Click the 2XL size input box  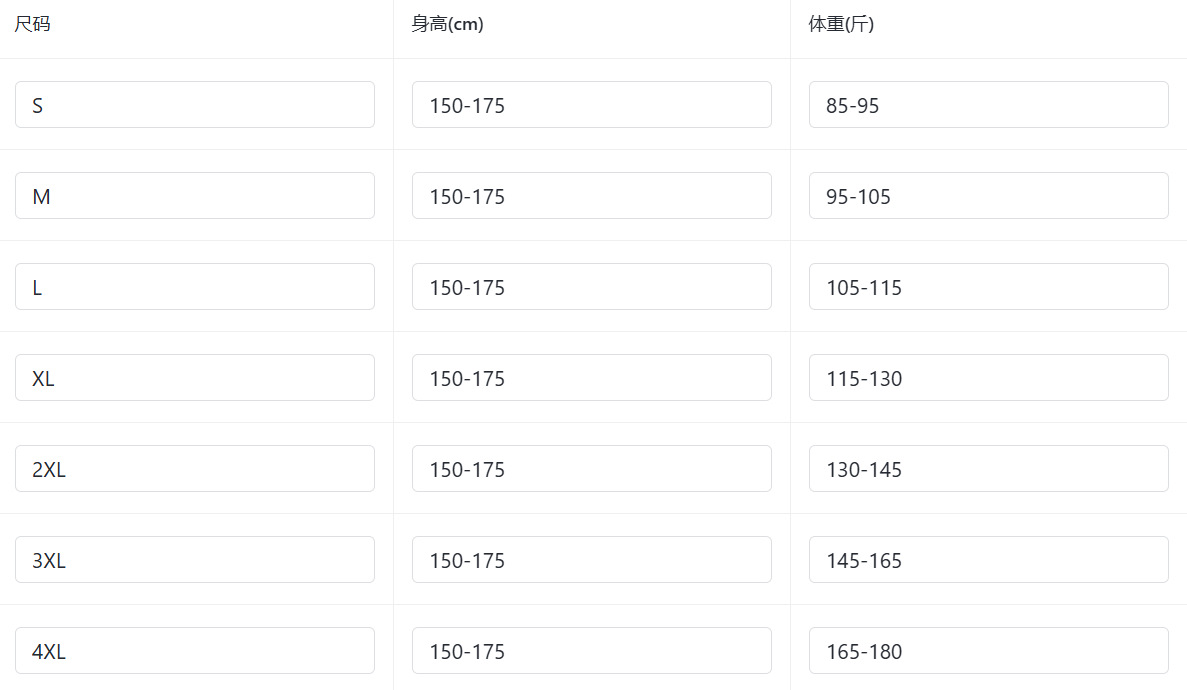194,469
